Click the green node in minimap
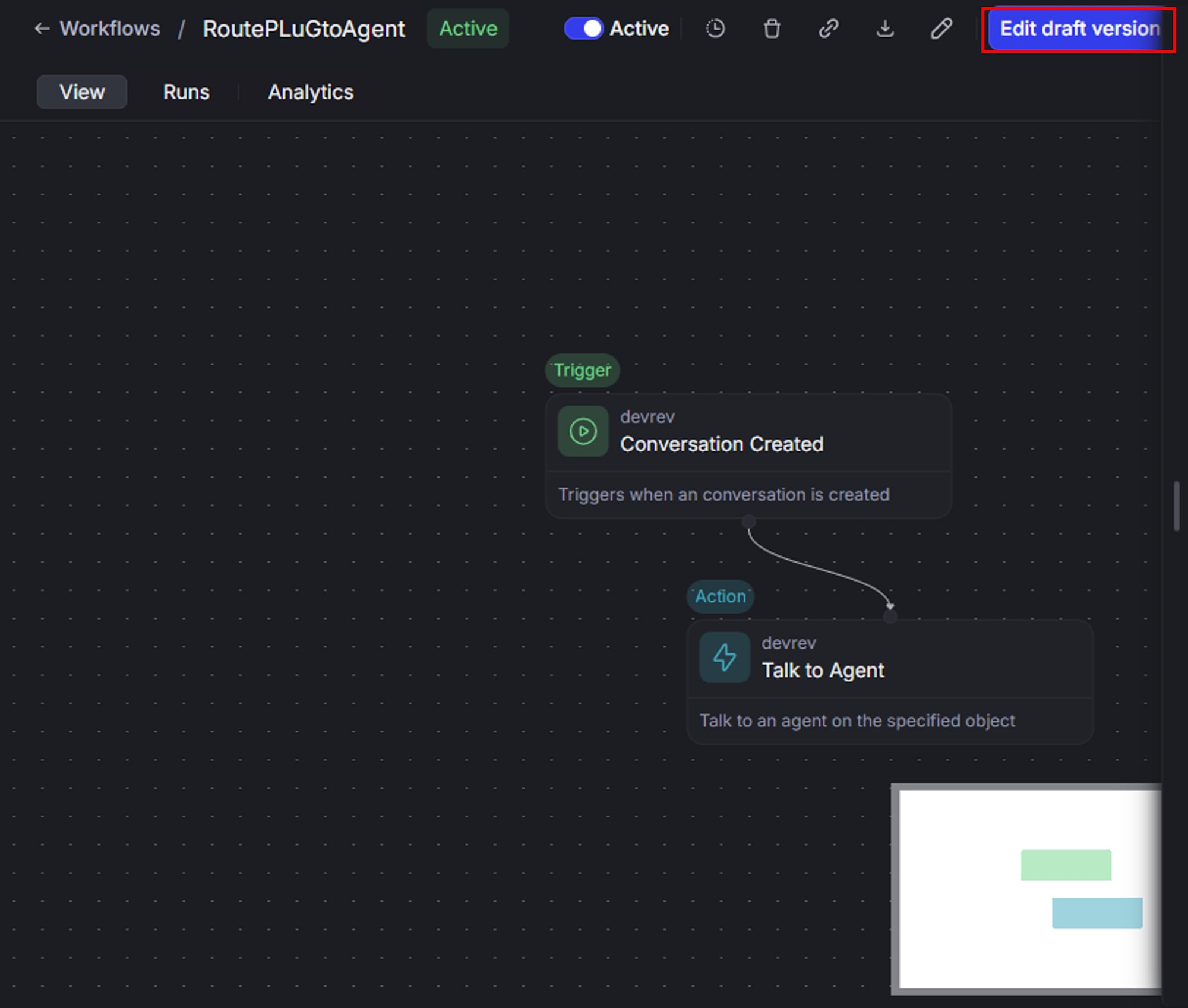 (1066, 865)
